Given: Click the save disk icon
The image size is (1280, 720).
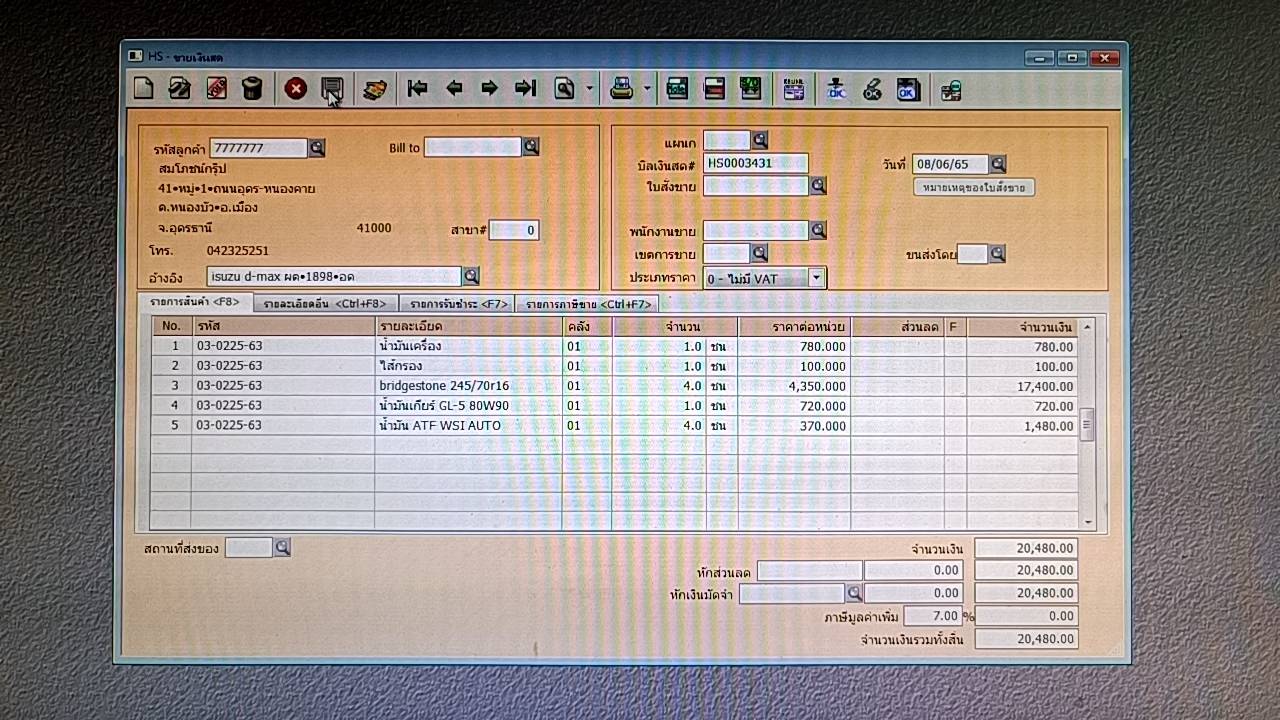Looking at the screenshot, I should coord(332,89).
